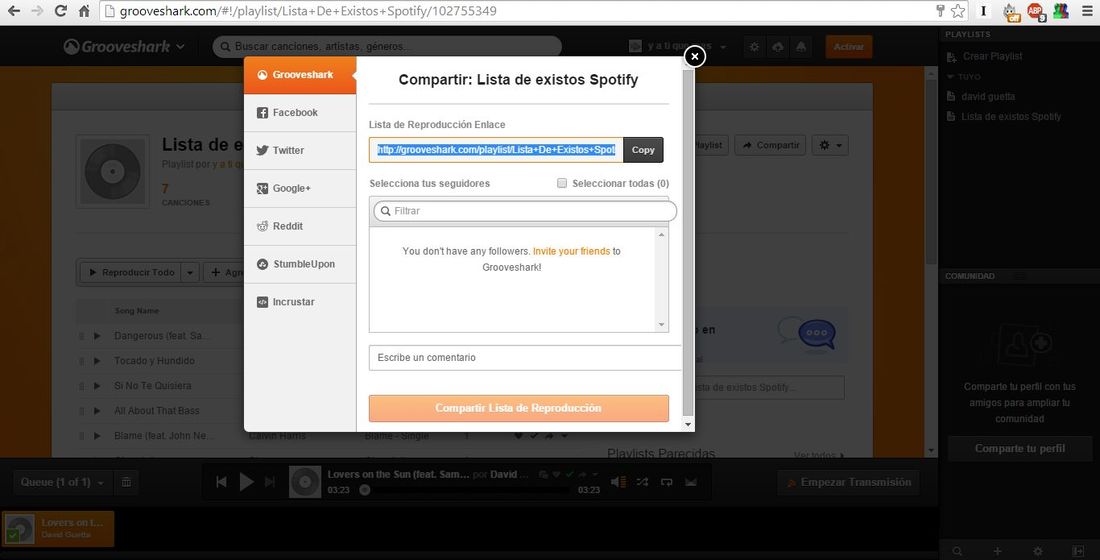Skip to the next track
The image size is (1100, 560).
coord(270,482)
